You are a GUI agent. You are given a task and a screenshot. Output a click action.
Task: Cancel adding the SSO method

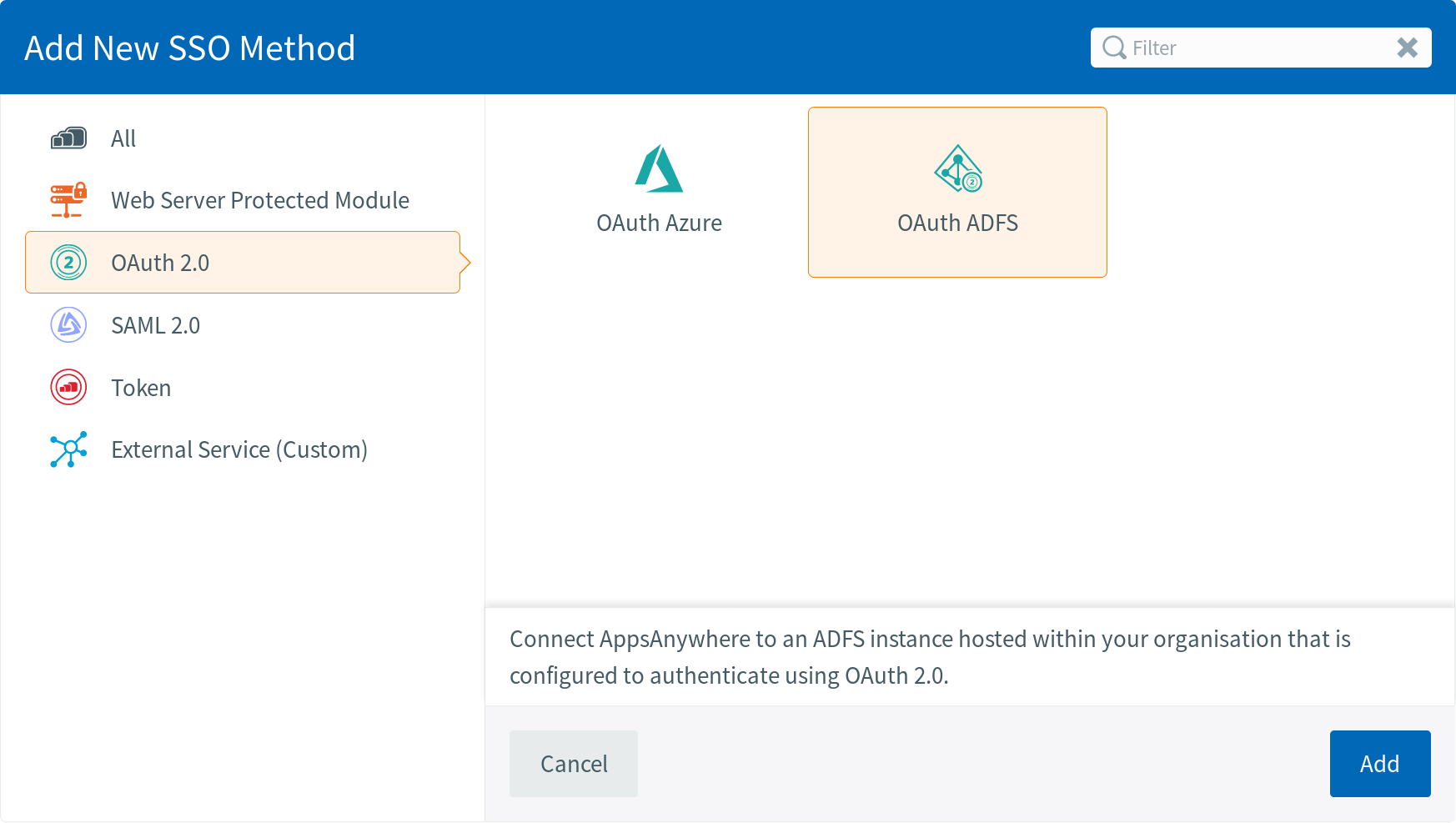(574, 764)
